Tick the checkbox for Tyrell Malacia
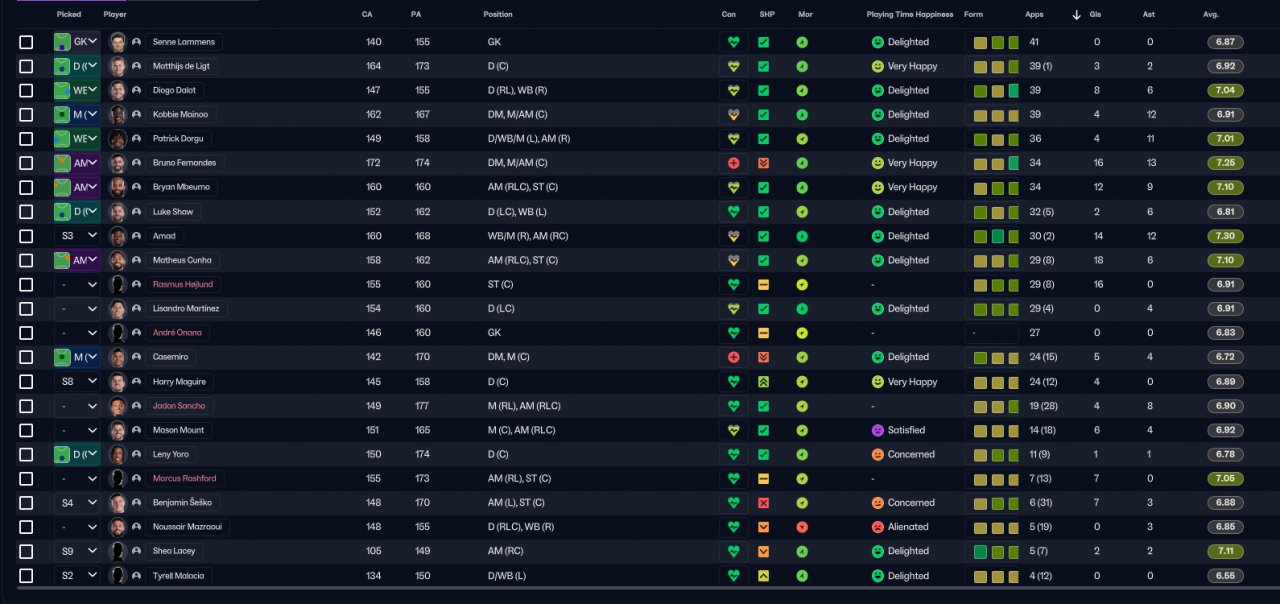Viewport: 1280px width, 604px height. point(26,576)
